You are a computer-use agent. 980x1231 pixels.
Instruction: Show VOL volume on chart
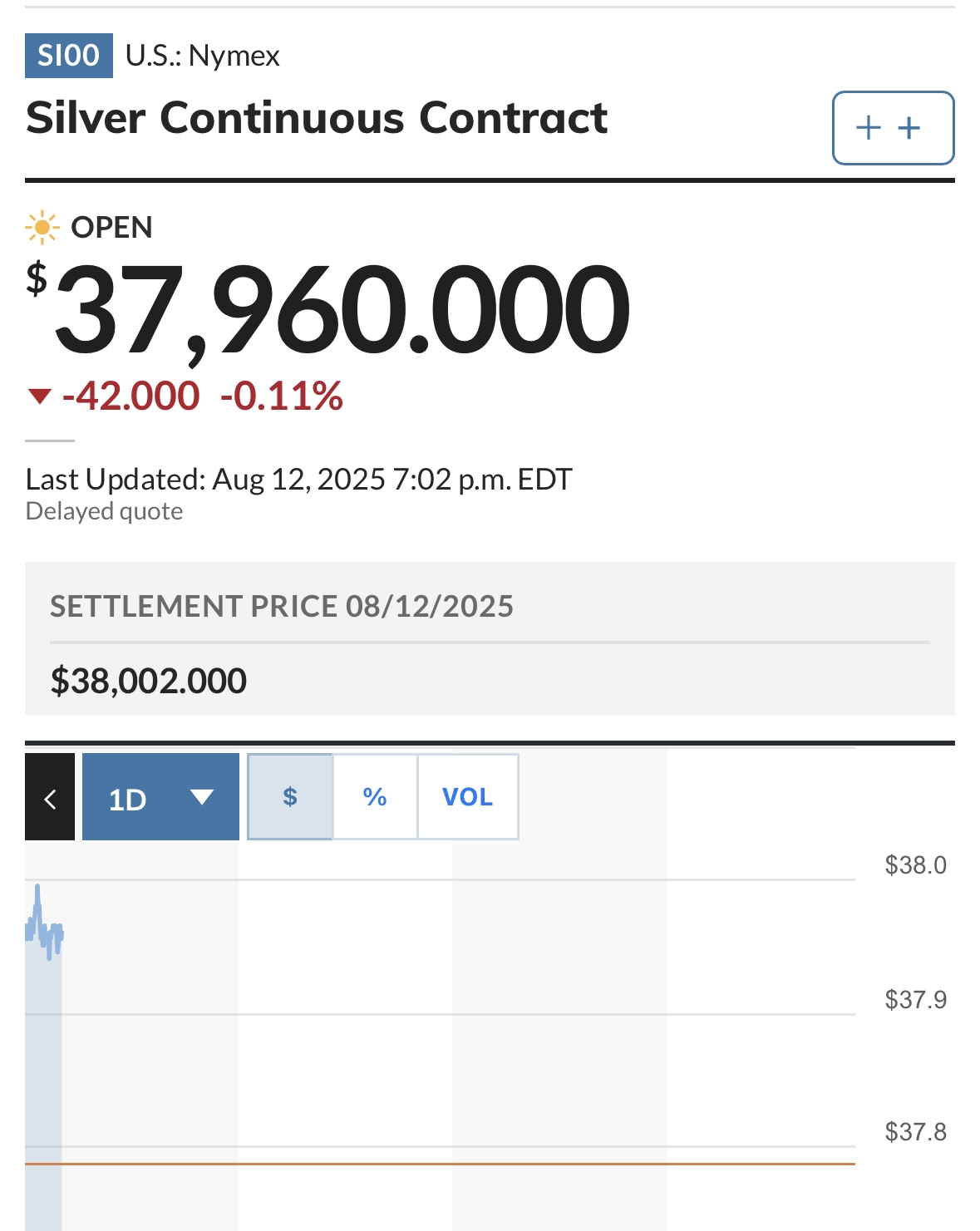pyautogui.click(x=467, y=797)
